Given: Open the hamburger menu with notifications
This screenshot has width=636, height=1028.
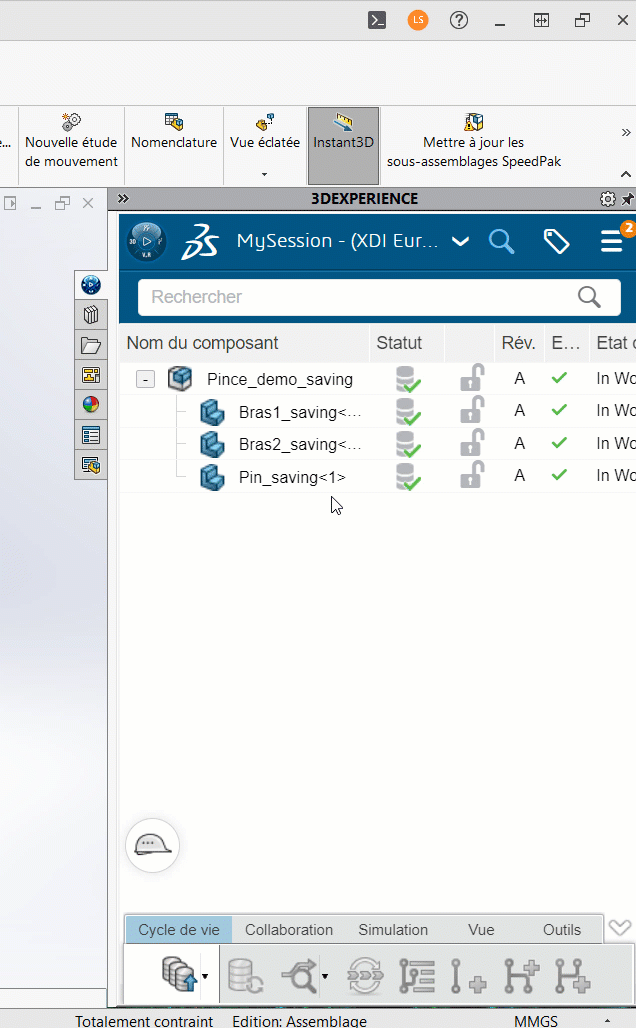Looking at the screenshot, I should coord(612,242).
